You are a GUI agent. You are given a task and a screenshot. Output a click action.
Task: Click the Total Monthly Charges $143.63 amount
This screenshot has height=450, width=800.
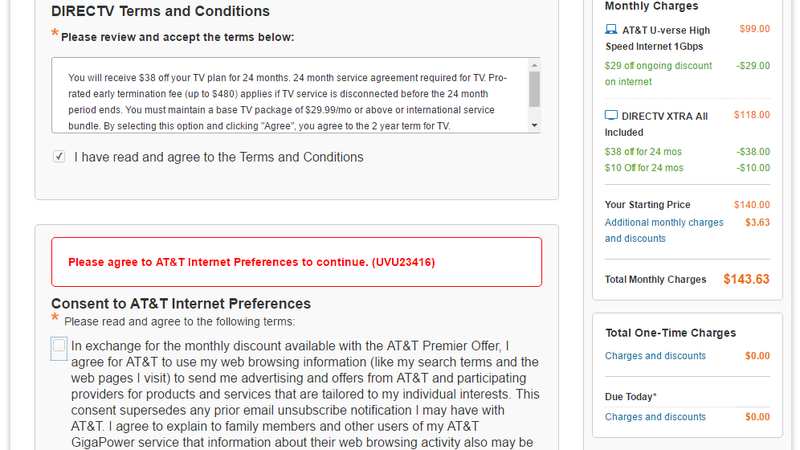pyautogui.click(x=746, y=279)
